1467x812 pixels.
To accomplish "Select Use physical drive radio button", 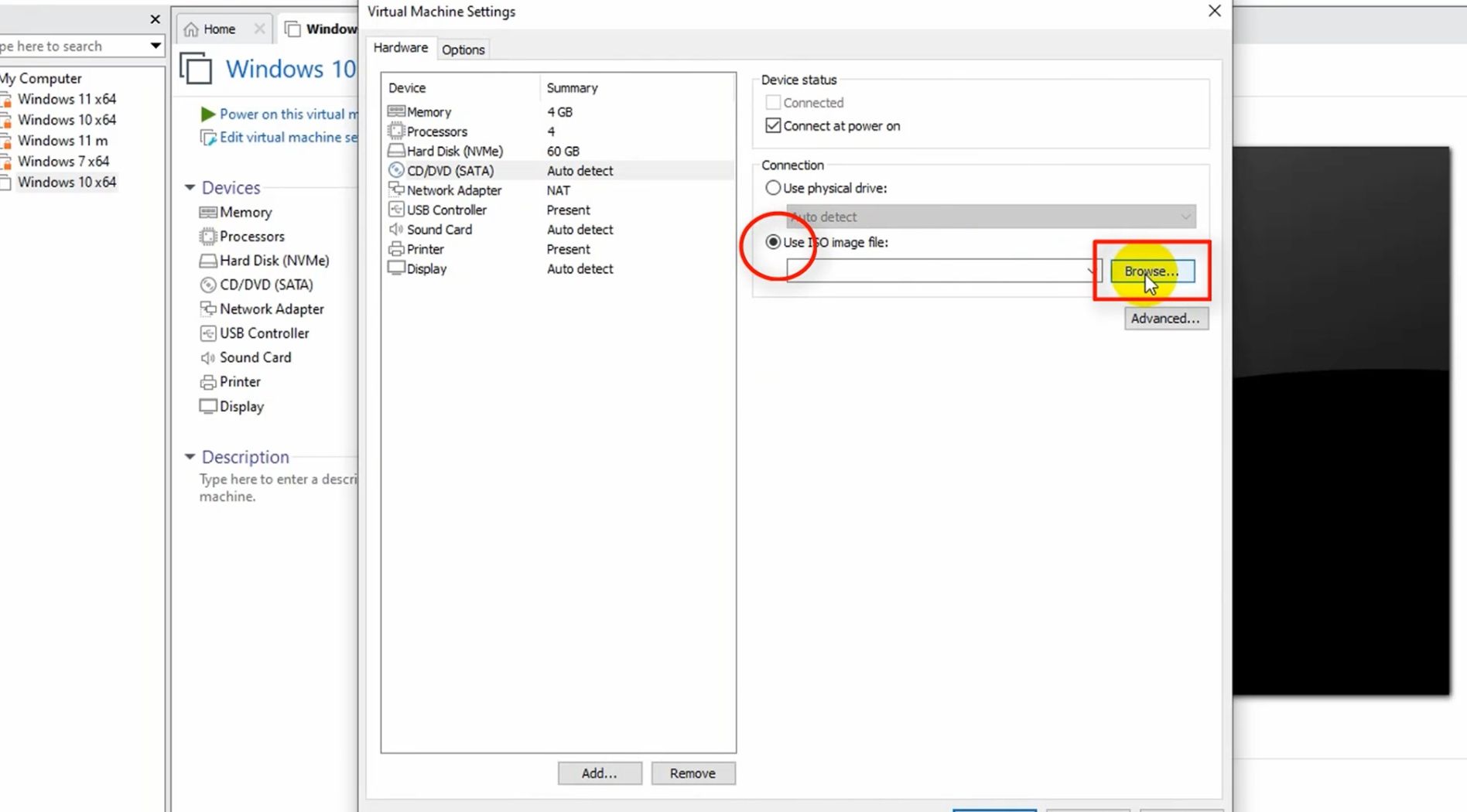I will pyautogui.click(x=772, y=188).
